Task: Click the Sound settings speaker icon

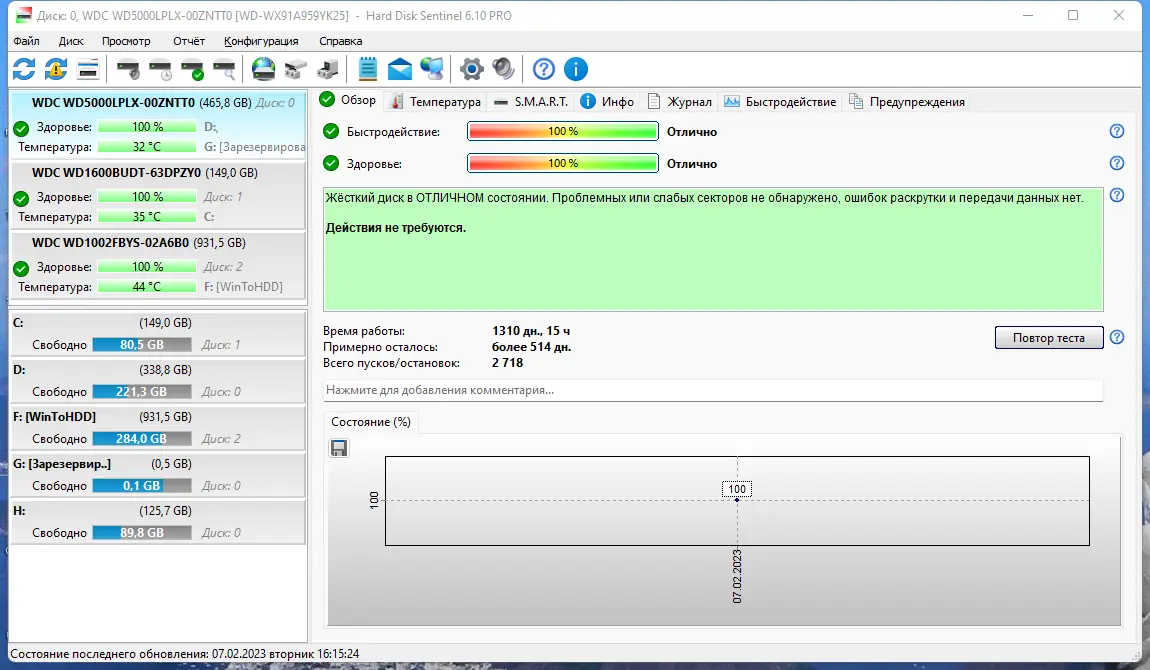Action: pyautogui.click(x=503, y=69)
